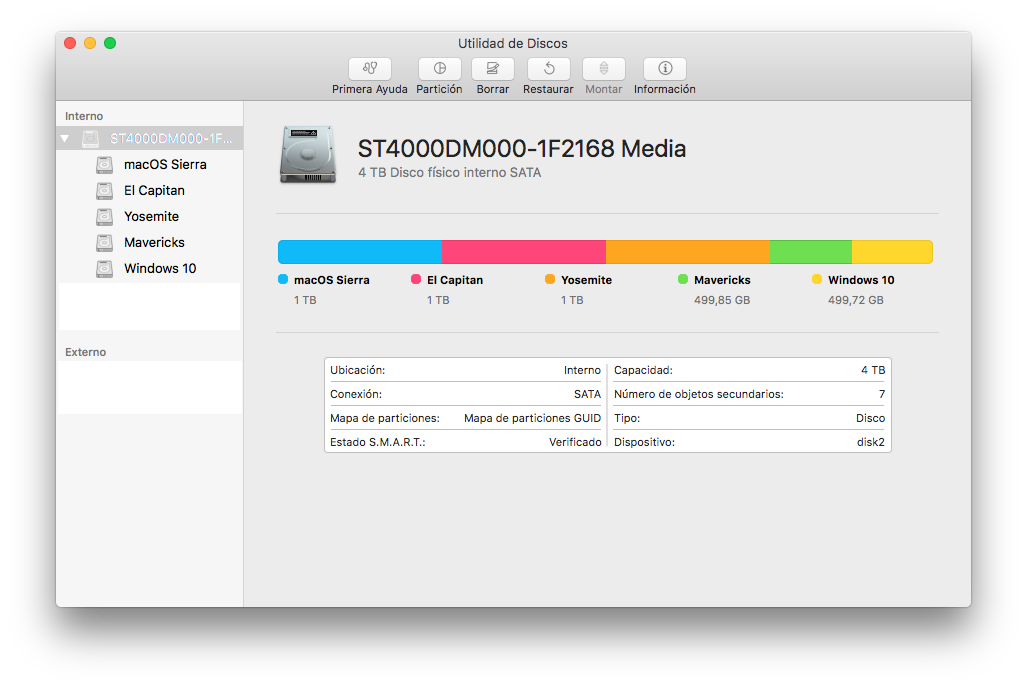The image size is (1027, 687).
Task: Click the ST4000DM000-1F2168 Media title
Action: pyautogui.click(x=522, y=149)
